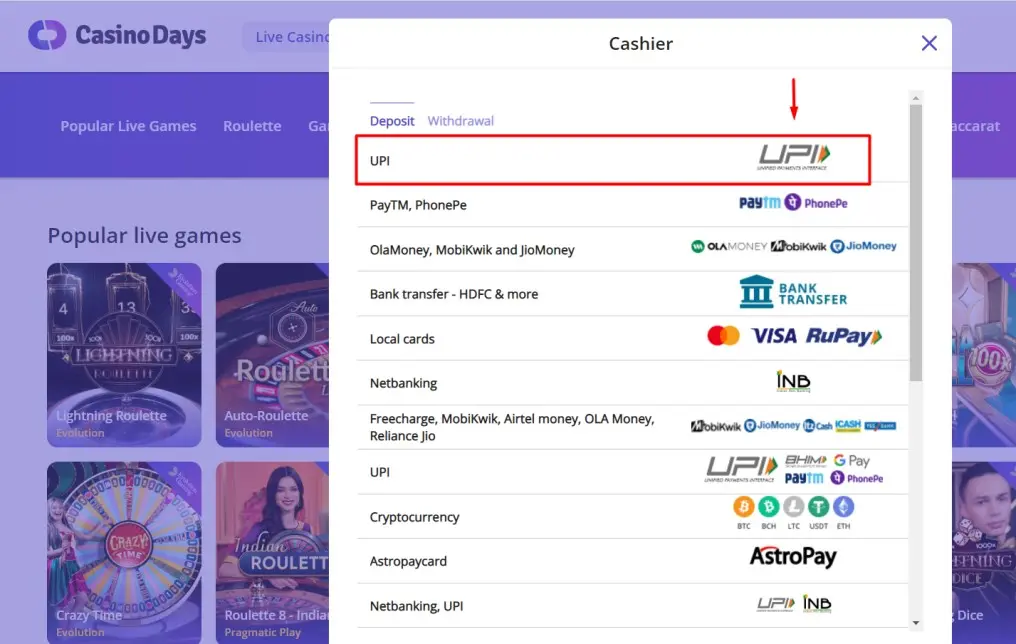Select the Freecharge, MobiKwik, Airtel money option
1016x644 pixels.
point(632,428)
